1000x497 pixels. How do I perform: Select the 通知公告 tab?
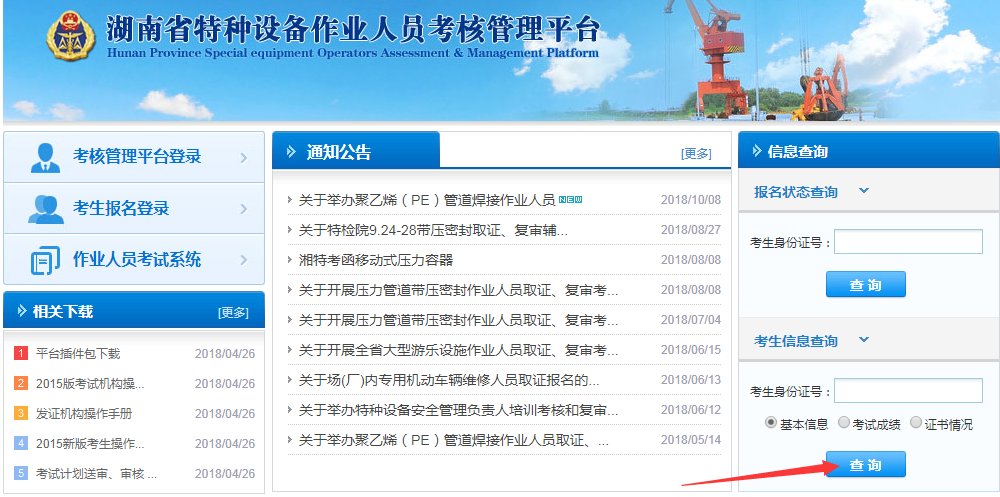pos(356,151)
